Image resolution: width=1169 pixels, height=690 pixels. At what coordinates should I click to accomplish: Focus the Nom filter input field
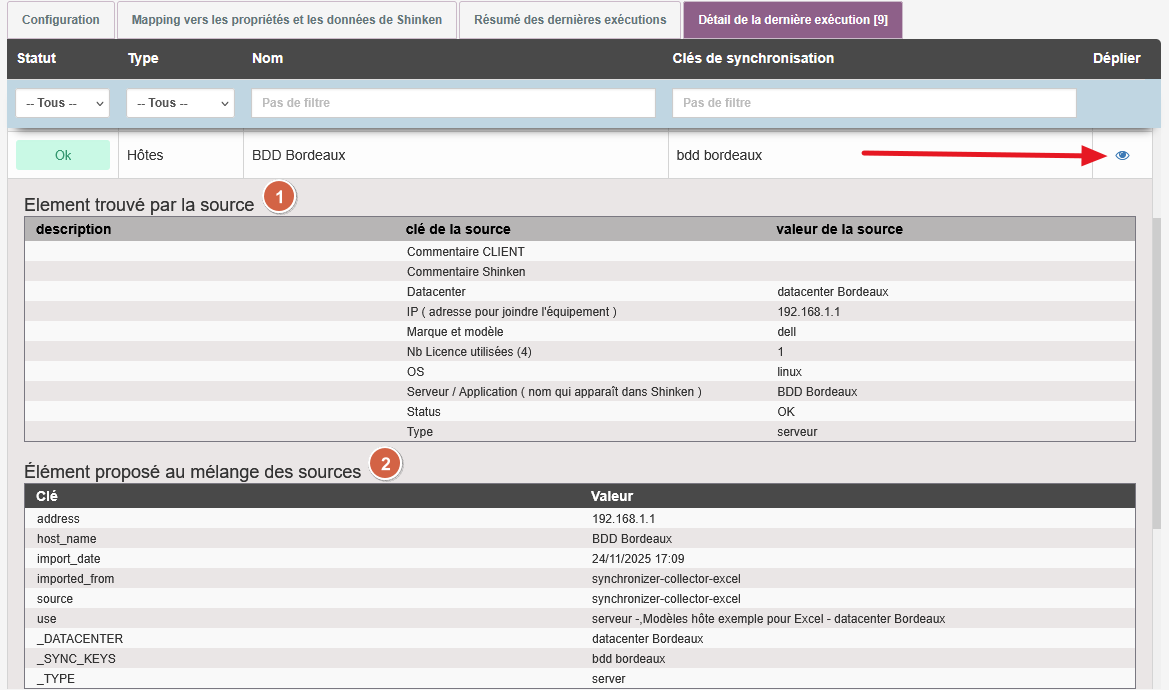pyautogui.click(x=453, y=103)
